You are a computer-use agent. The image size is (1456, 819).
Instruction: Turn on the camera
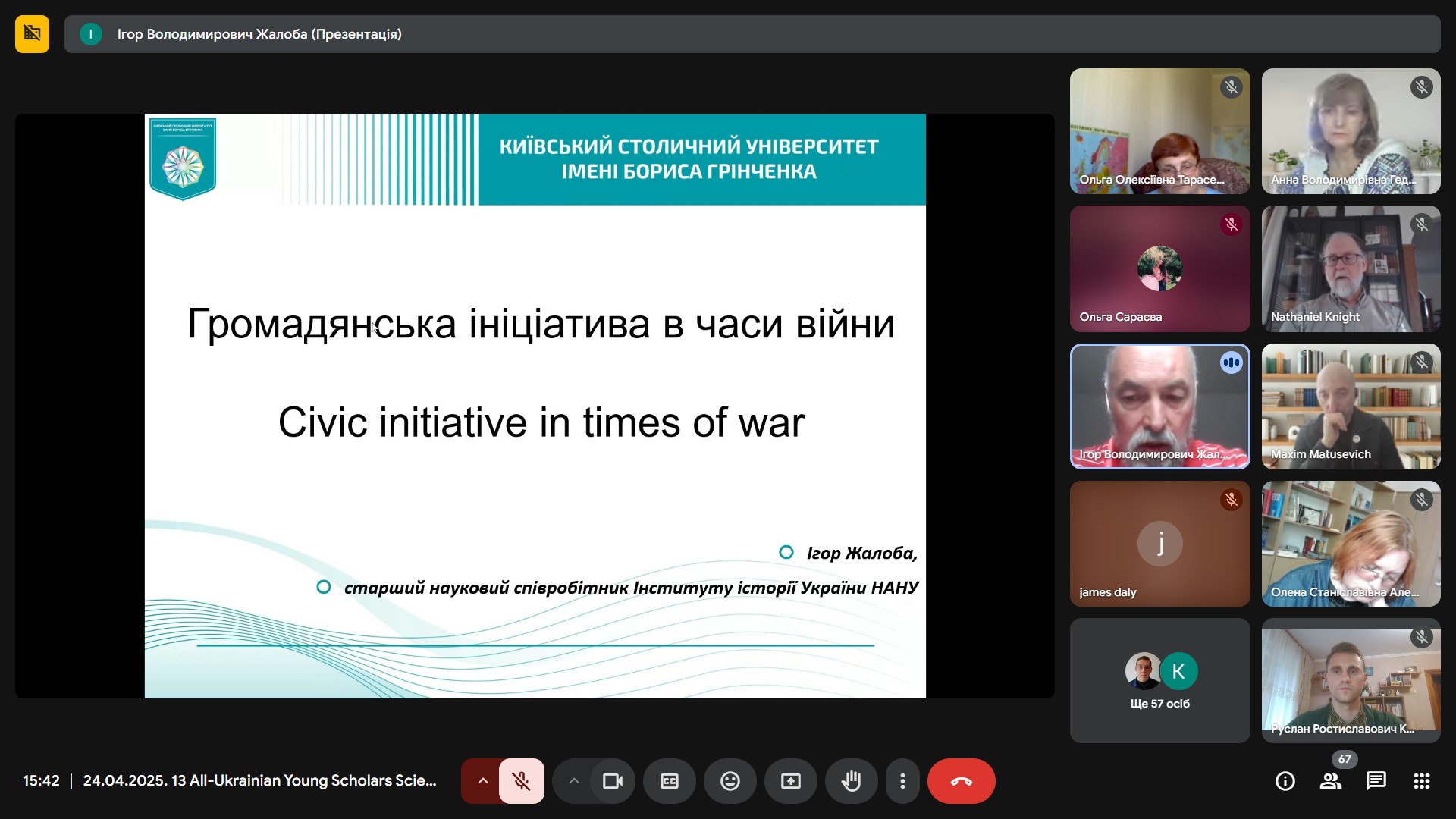612,781
